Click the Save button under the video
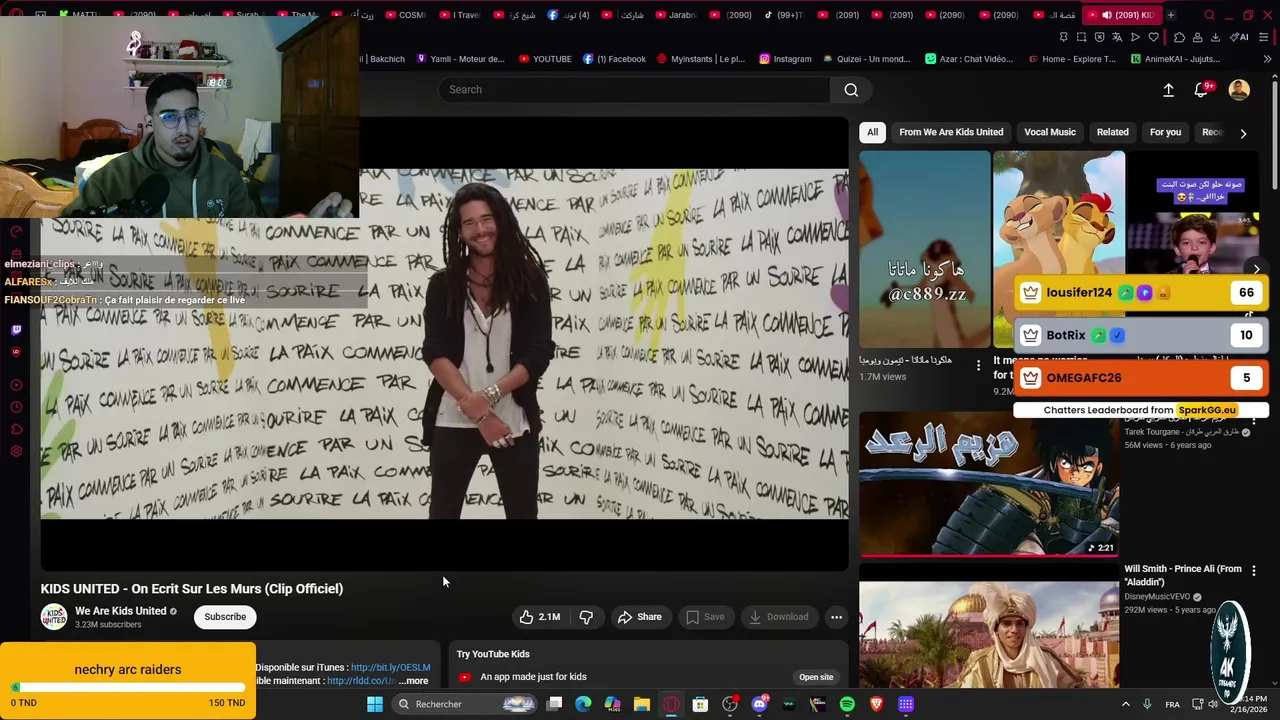 coord(705,617)
